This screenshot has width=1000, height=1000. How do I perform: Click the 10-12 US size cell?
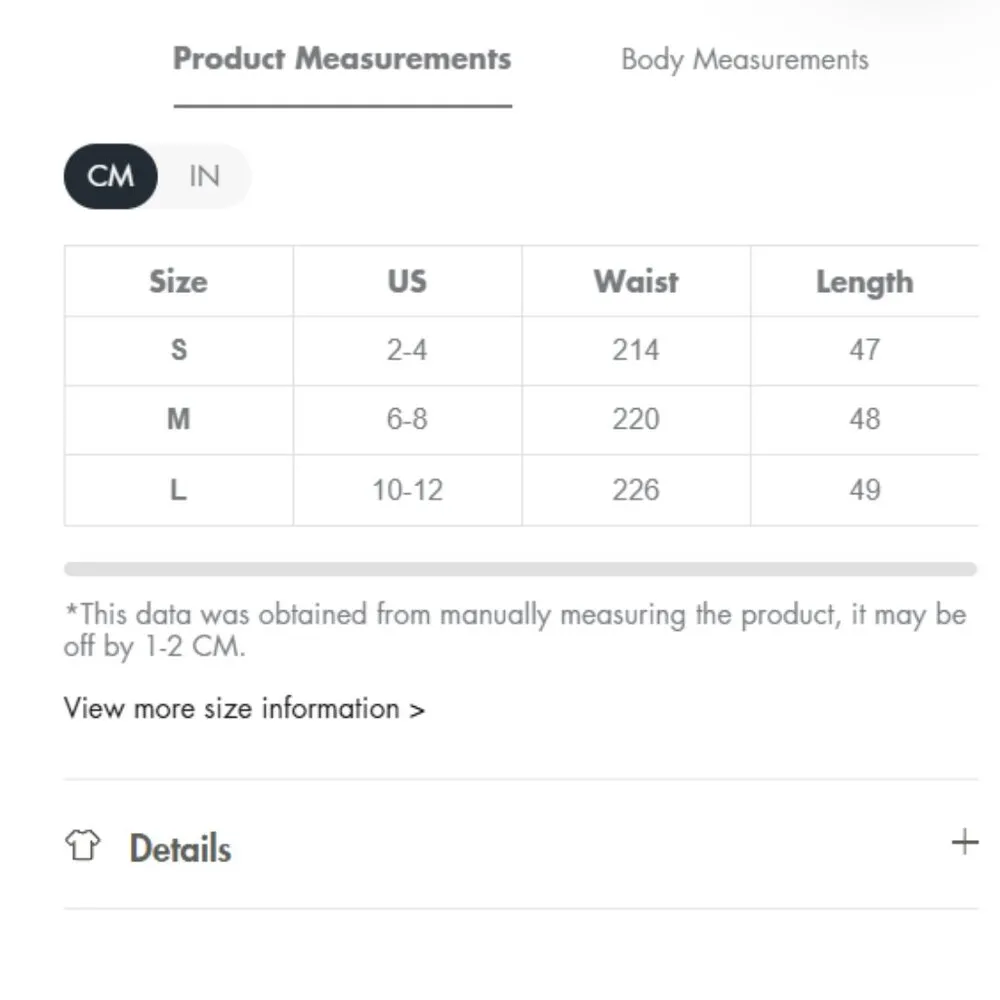tap(407, 490)
